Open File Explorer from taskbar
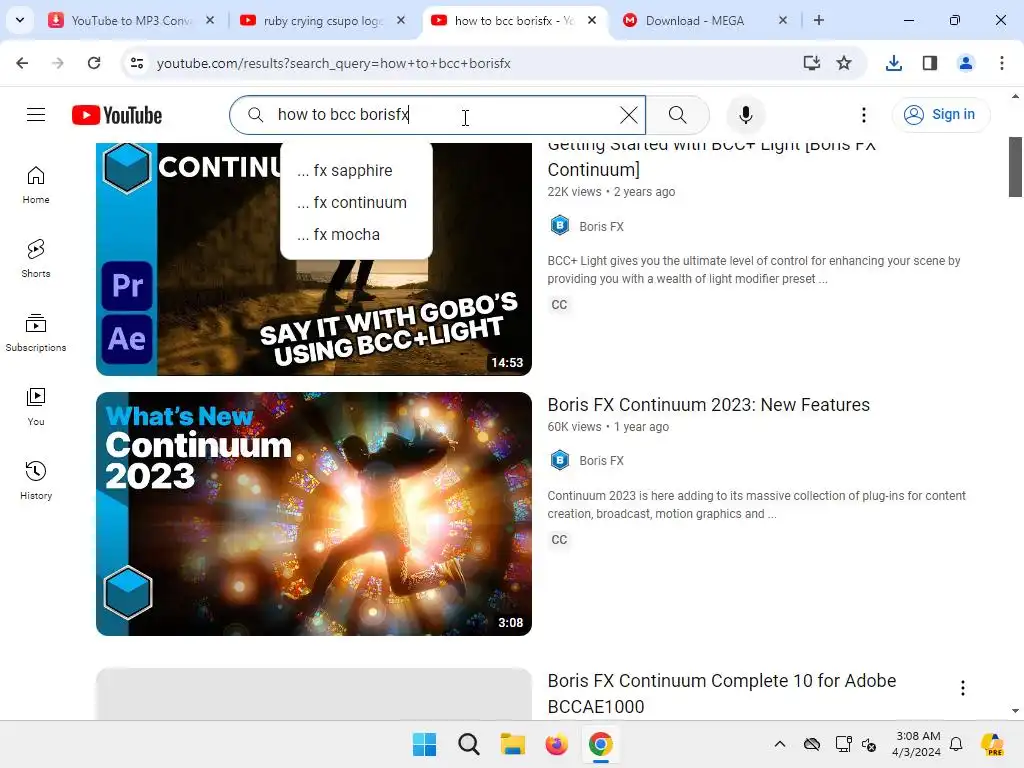 pos(513,744)
